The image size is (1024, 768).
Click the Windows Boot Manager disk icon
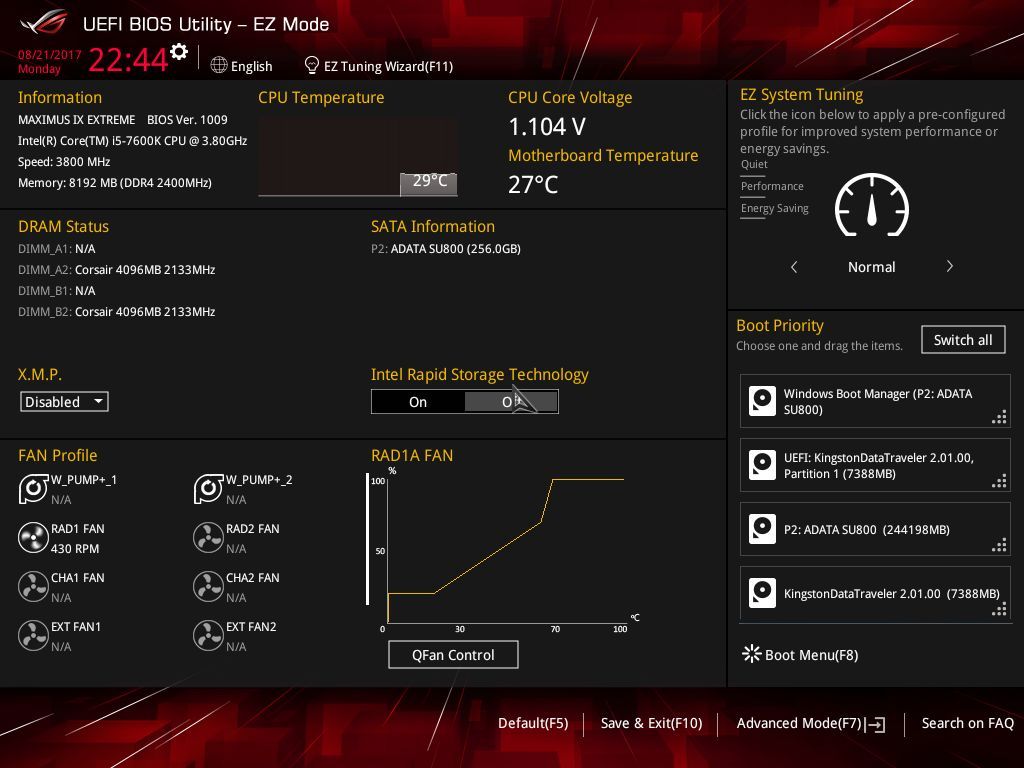[x=762, y=401]
